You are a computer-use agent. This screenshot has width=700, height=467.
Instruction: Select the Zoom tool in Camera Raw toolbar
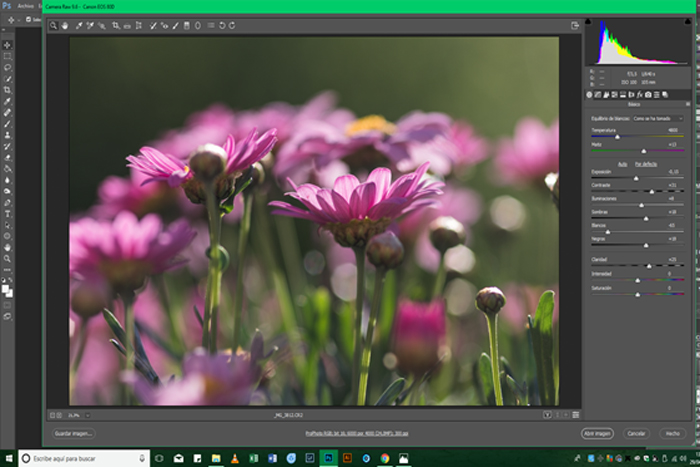click(54, 25)
